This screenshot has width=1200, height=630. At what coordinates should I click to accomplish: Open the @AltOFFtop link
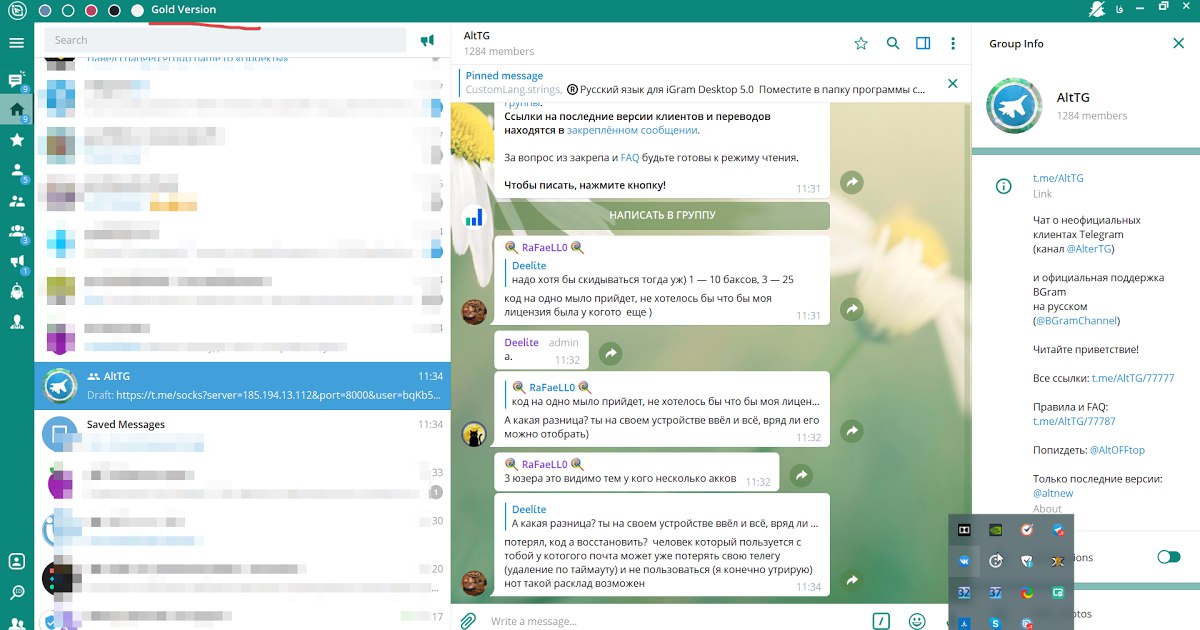click(x=1117, y=450)
